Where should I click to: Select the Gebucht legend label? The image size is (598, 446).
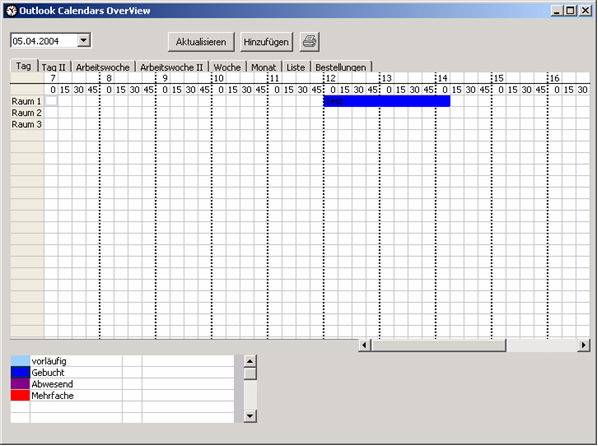coord(48,372)
